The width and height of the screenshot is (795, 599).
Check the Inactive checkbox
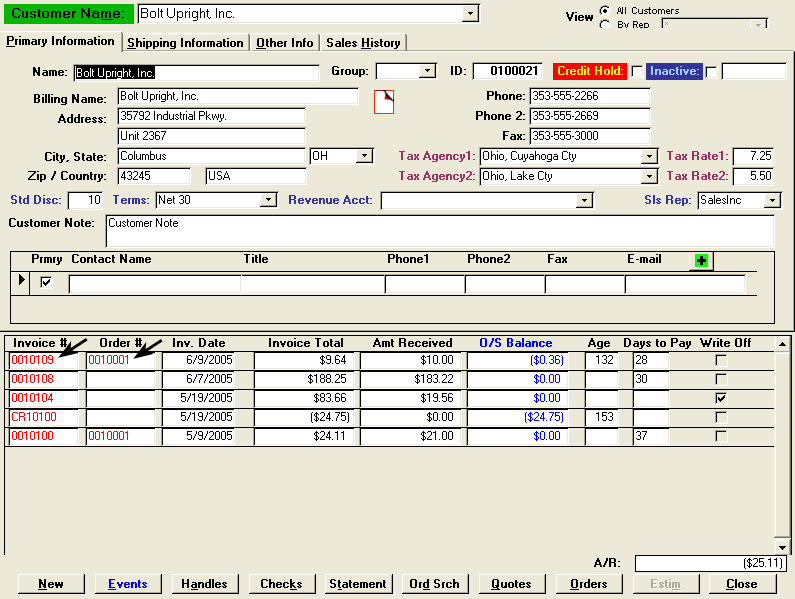click(x=711, y=71)
